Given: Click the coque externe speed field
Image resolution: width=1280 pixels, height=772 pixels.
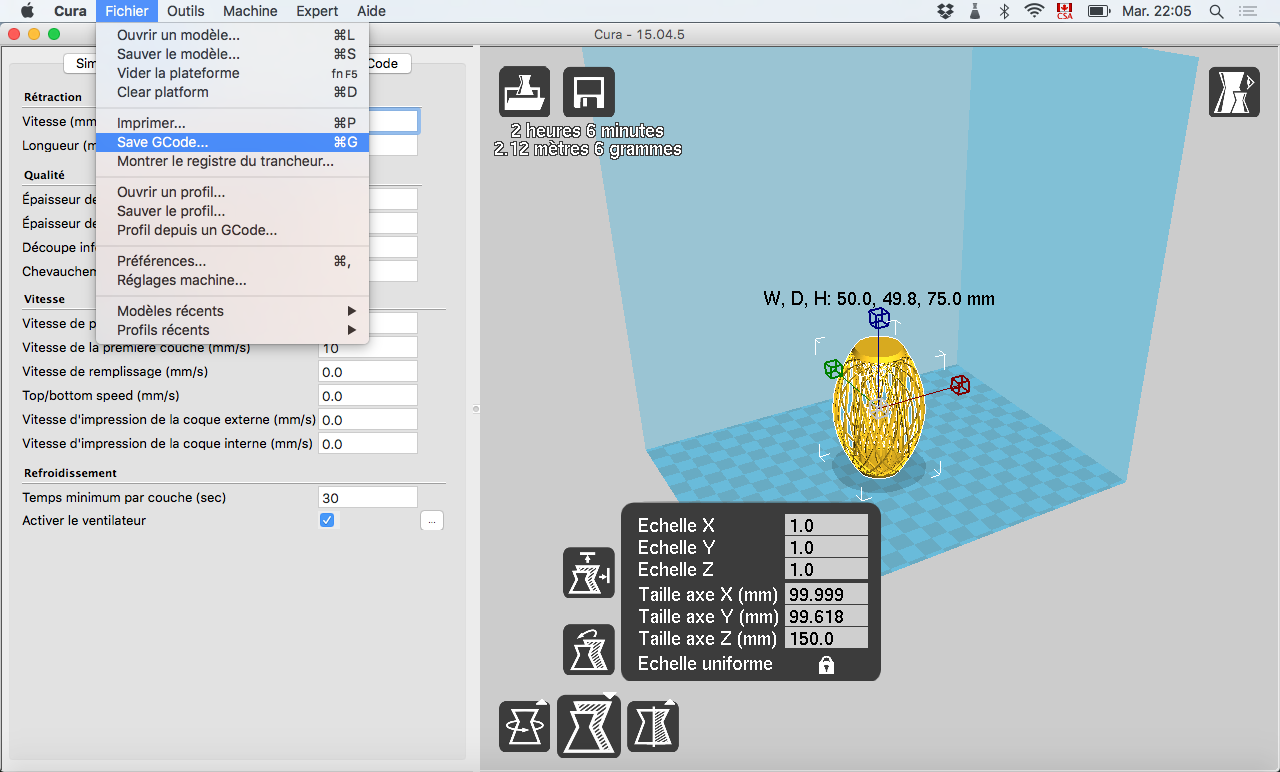Looking at the screenshot, I should click(367, 419).
